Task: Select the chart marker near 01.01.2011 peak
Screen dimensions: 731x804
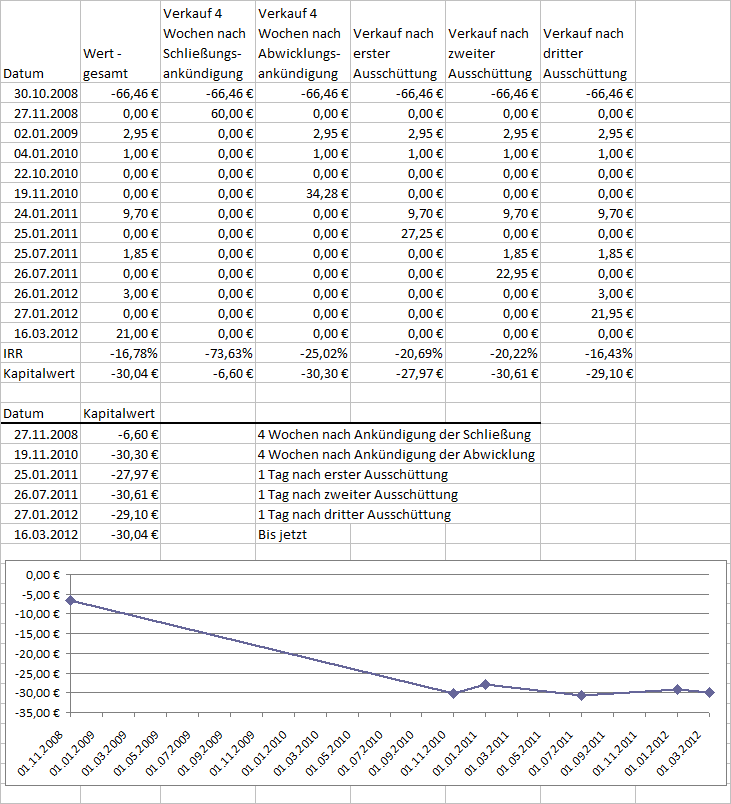Action: click(x=485, y=685)
